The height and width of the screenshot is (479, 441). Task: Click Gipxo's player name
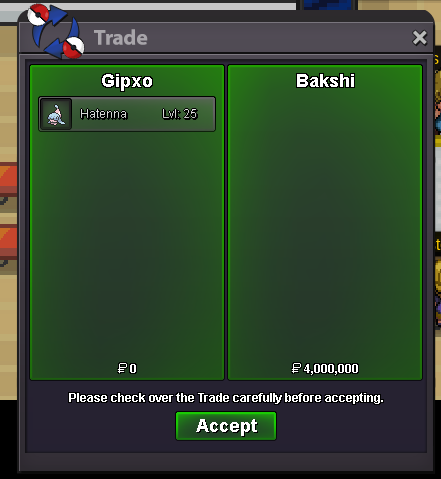click(x=127, y=81)
